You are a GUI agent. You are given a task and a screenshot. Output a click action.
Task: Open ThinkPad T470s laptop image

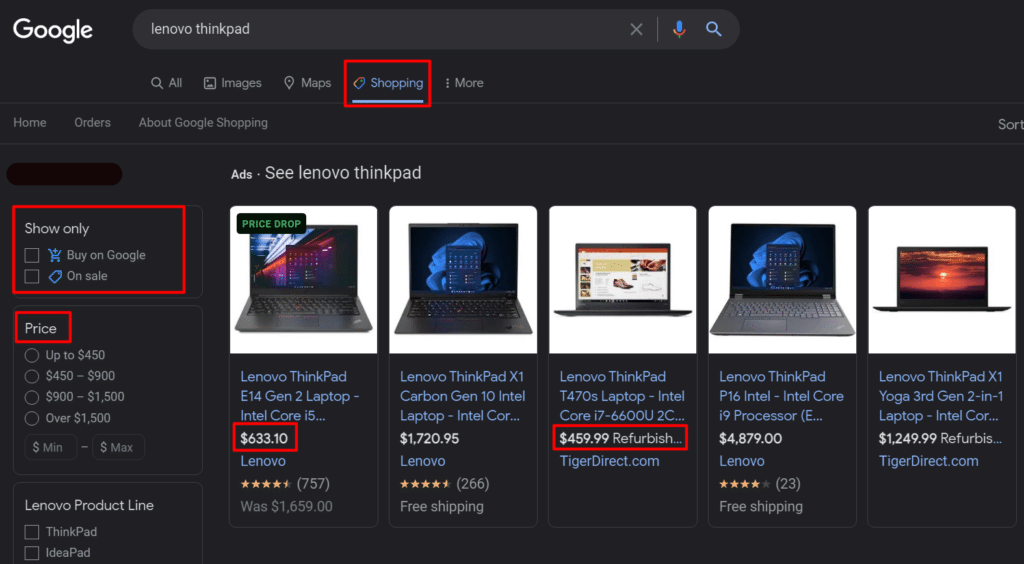[x=622, y=280]
